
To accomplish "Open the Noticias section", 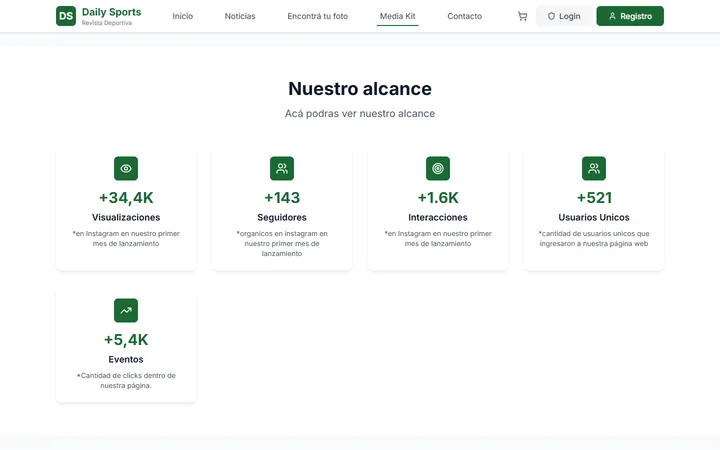I will point(240,16).
